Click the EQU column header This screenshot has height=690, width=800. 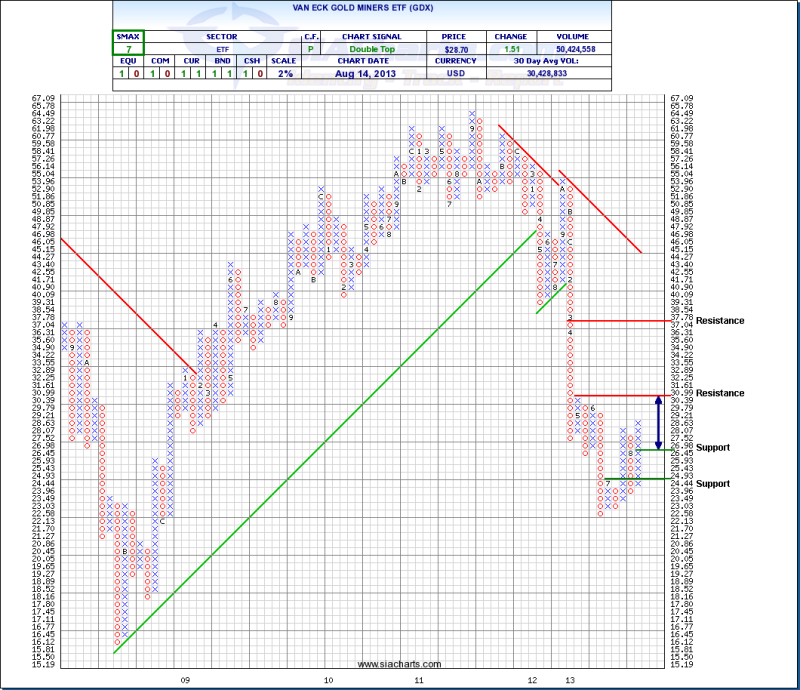click(119, 60)
